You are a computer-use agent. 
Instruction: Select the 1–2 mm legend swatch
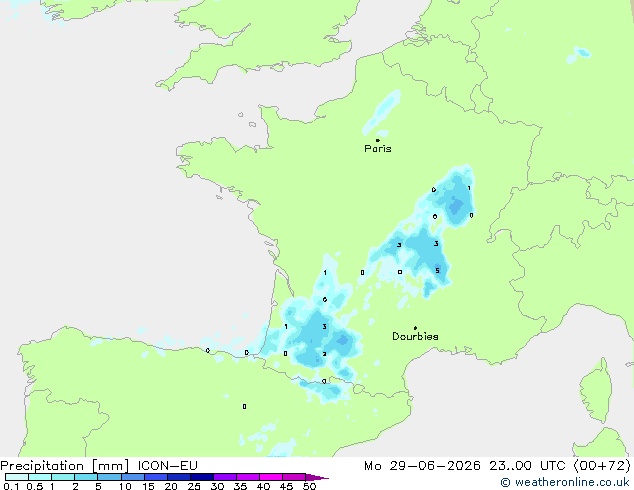(63, 477)
